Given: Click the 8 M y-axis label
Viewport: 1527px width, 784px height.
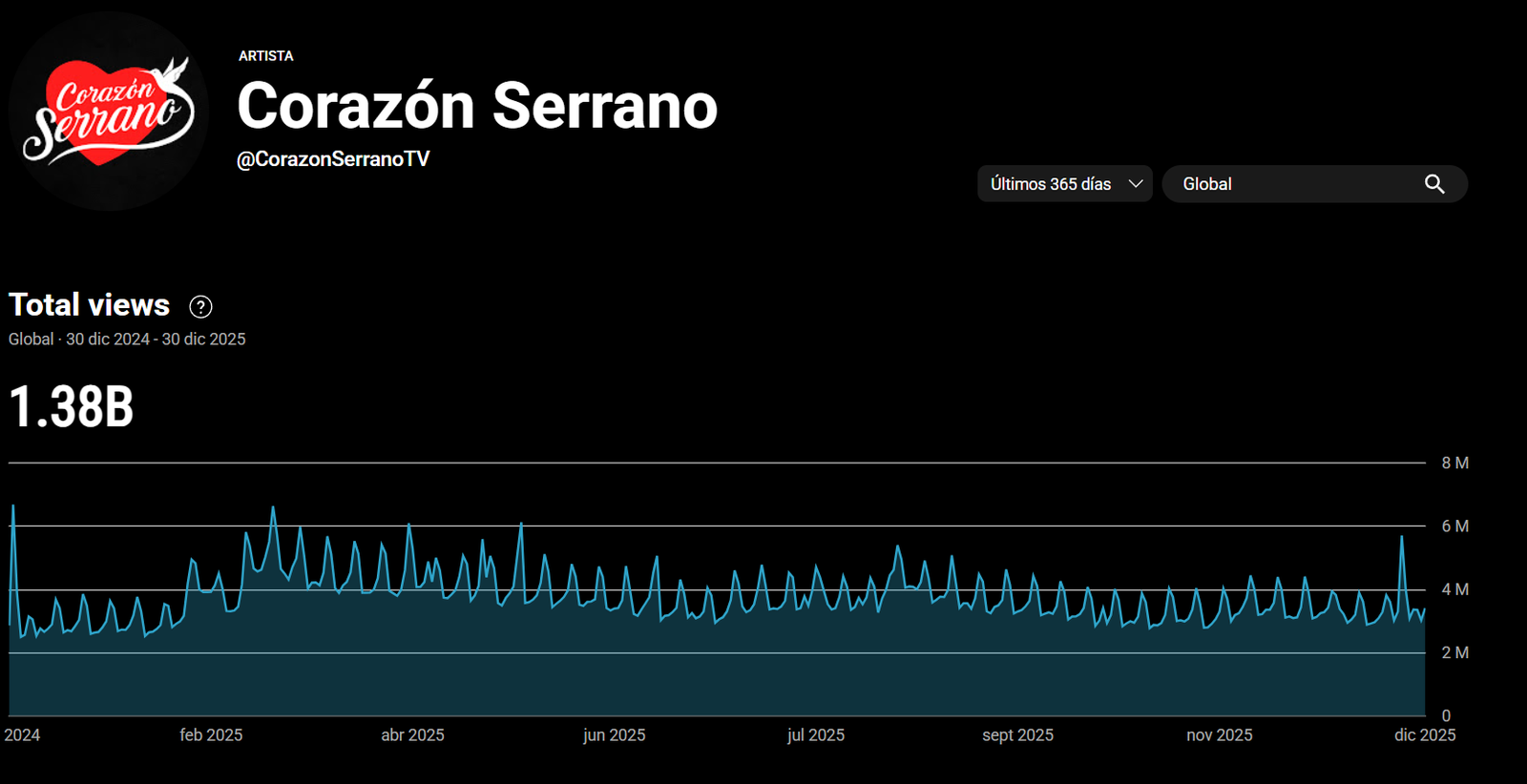Looking at the screenshot, I should (x=1454, y=464).
